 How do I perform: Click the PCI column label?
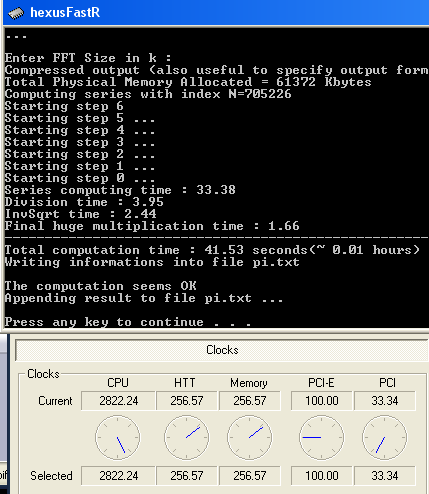387,383
